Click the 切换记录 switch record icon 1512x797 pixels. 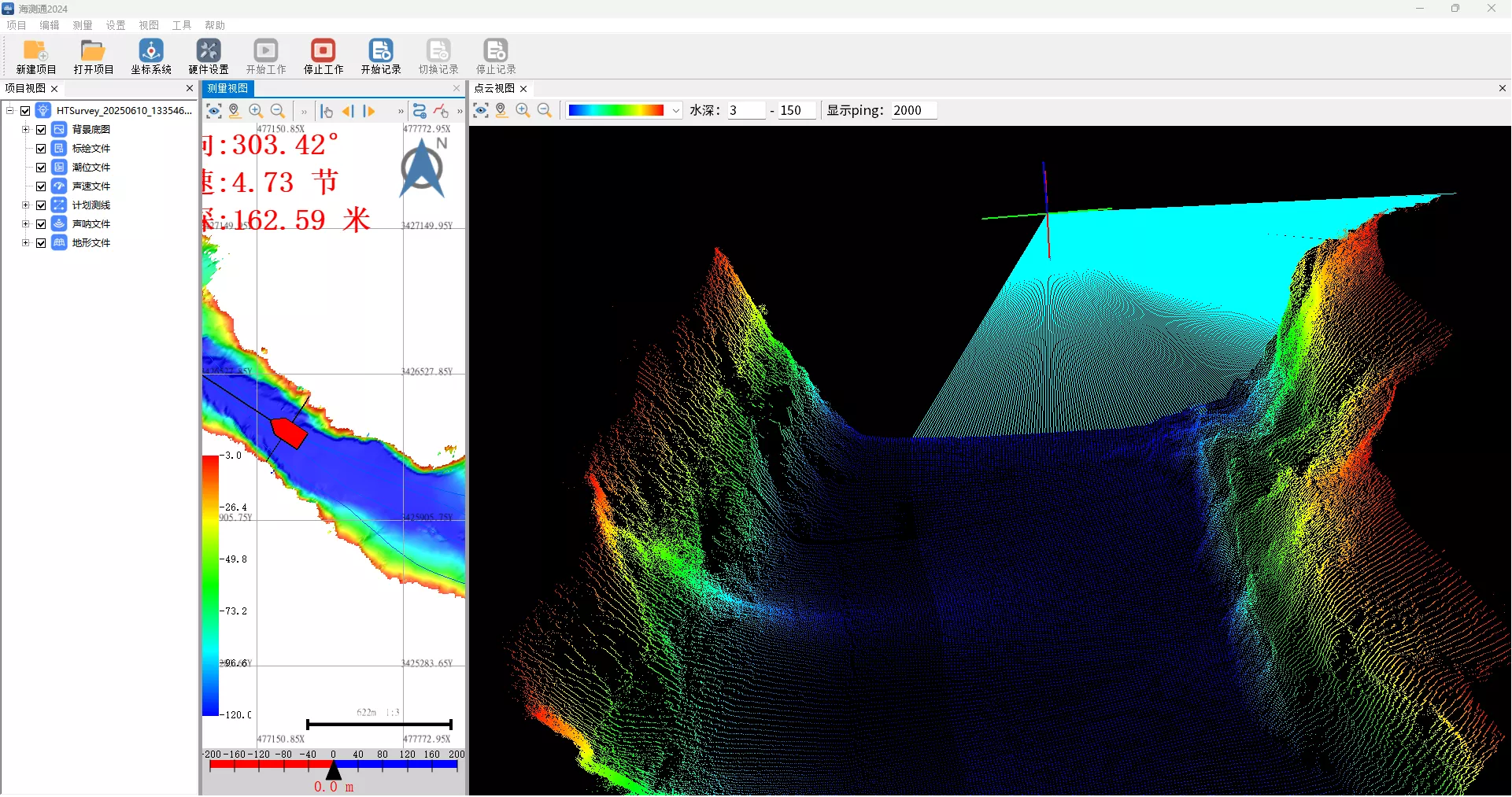438,50
